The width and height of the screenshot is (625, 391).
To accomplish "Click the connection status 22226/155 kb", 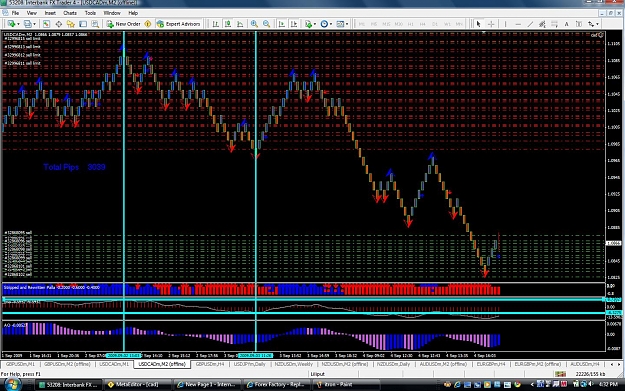I will 591,374.
